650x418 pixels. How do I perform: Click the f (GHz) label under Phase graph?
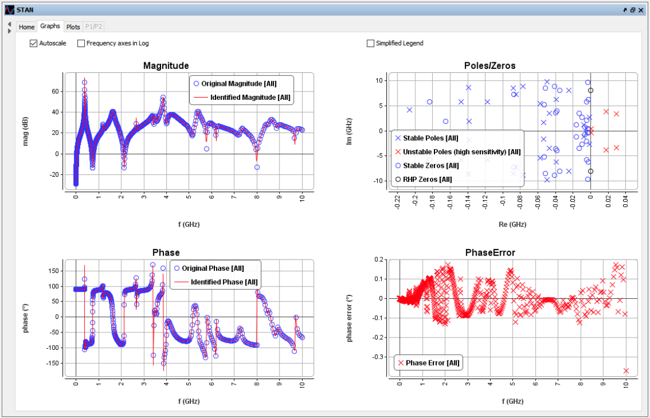(x=189, y=401)
